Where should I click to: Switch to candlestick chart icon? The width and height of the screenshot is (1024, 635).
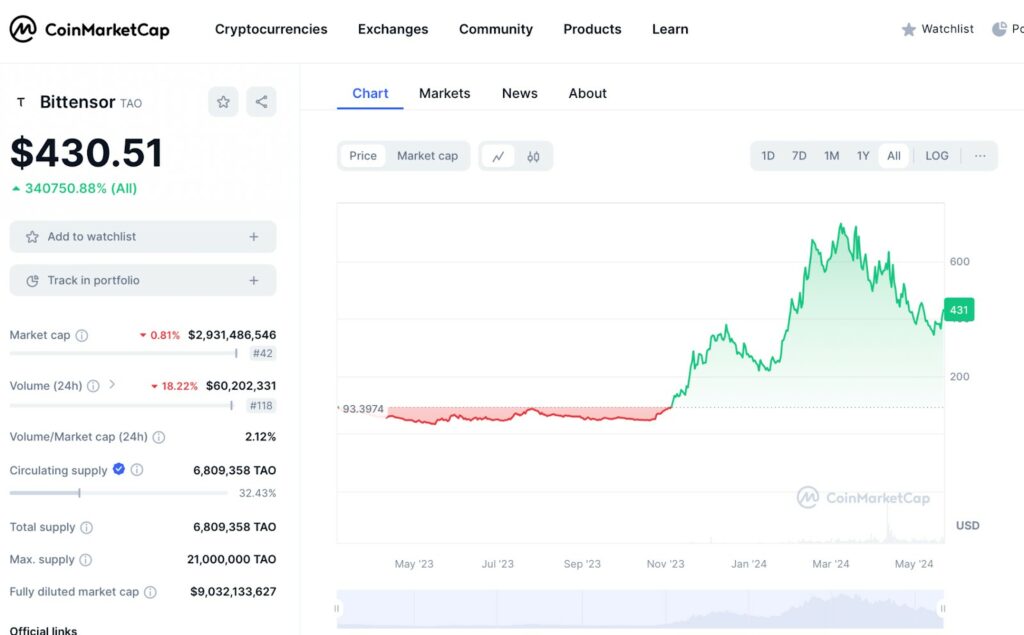click(x=533, y=156)
